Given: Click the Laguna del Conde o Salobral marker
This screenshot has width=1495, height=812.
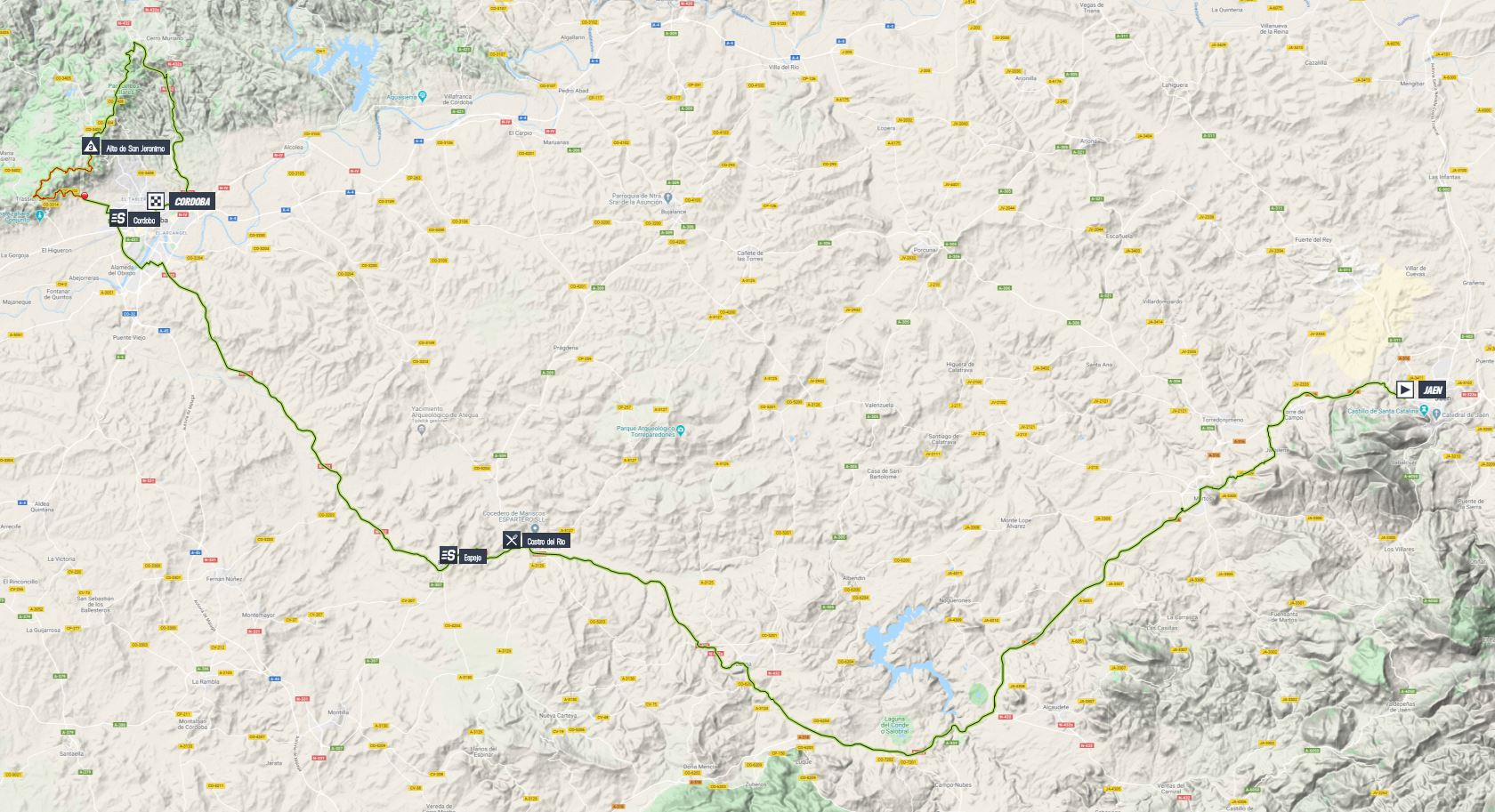Looking at the screenshot, I should tap(979, 694).
